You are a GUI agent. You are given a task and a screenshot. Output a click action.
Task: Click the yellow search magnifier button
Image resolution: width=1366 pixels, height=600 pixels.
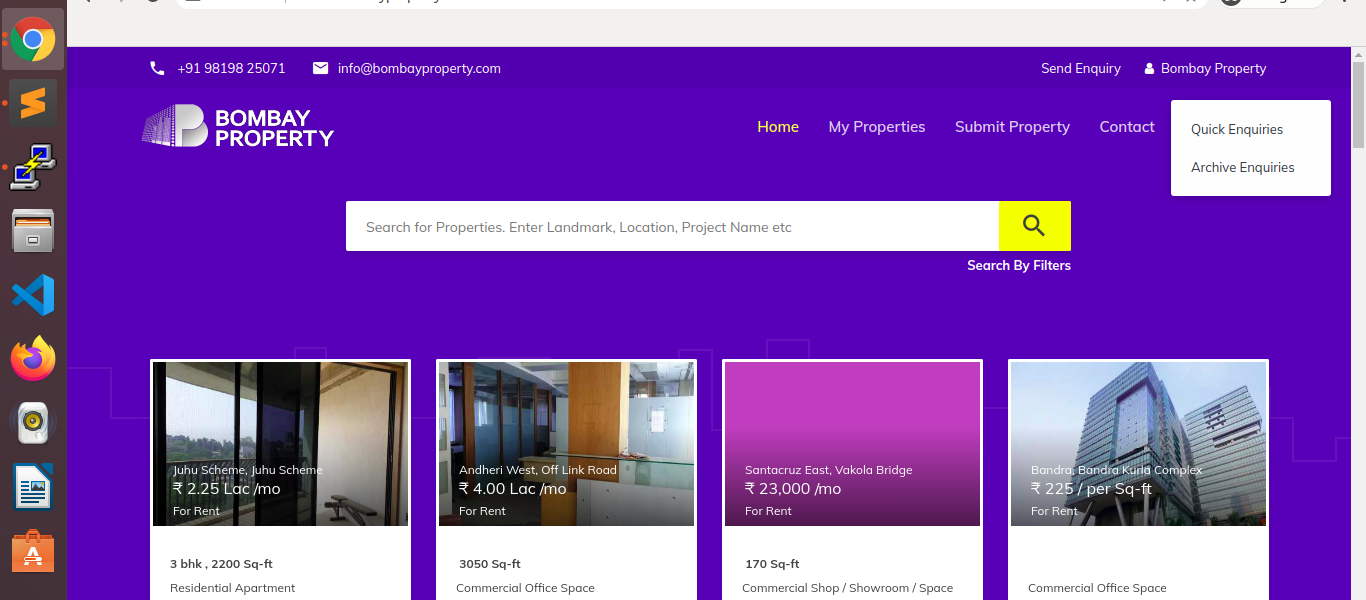pyautogui.click(x=1034, y=226)
